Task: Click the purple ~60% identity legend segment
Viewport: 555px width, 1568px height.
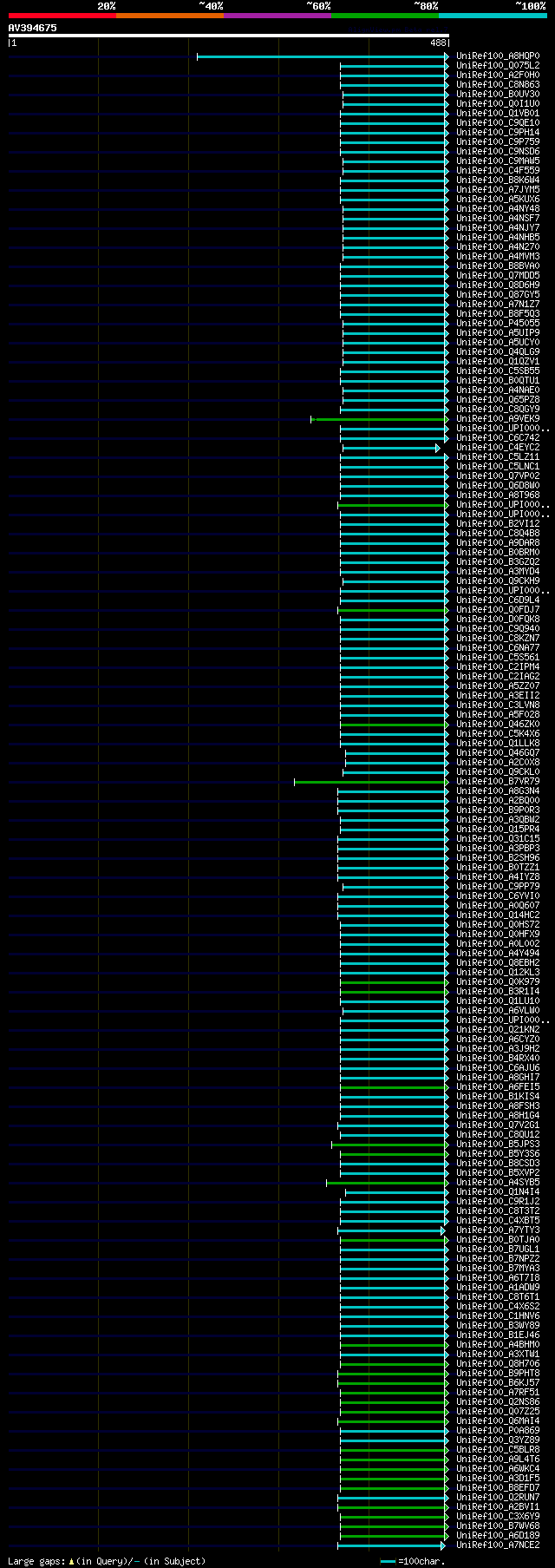Action: click(277, 15)
